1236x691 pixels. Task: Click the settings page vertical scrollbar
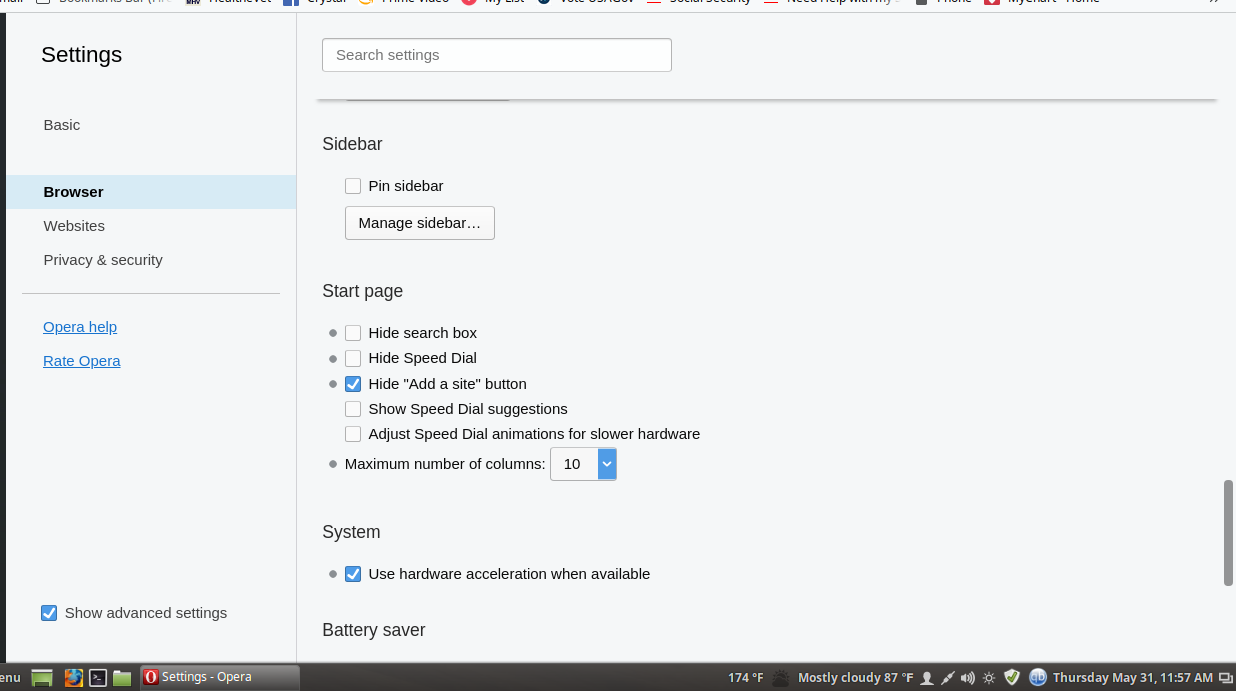pyautogui.click(x=1229, y=532)
